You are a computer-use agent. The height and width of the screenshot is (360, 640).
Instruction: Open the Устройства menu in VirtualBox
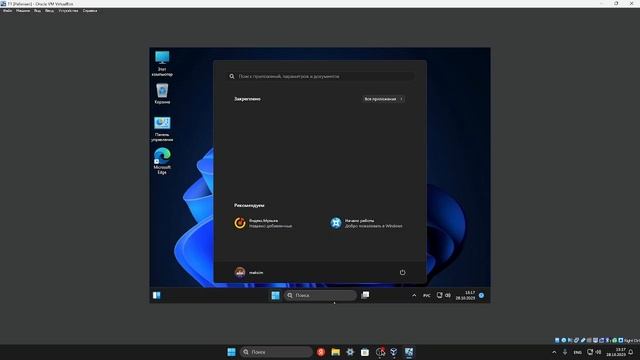click(x=68, y=11)
